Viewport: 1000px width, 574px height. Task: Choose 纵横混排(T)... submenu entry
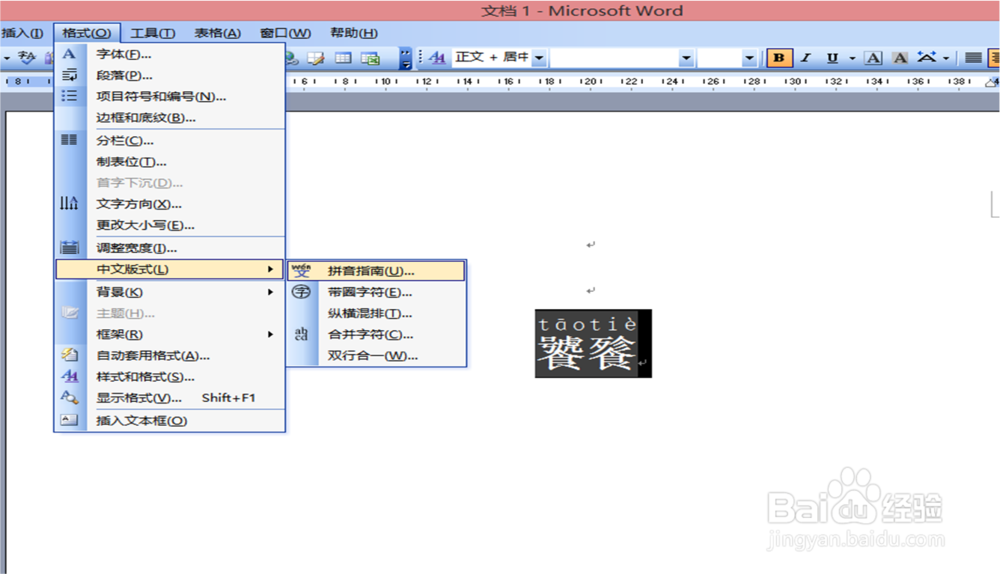click(376, 313)
